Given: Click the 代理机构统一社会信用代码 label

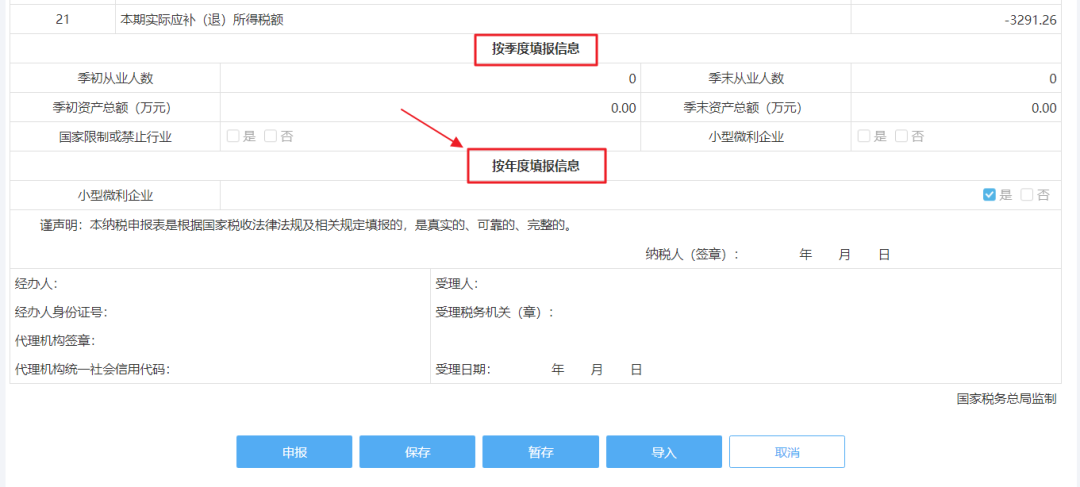Looking at the screenshot, I should point(92,369).
